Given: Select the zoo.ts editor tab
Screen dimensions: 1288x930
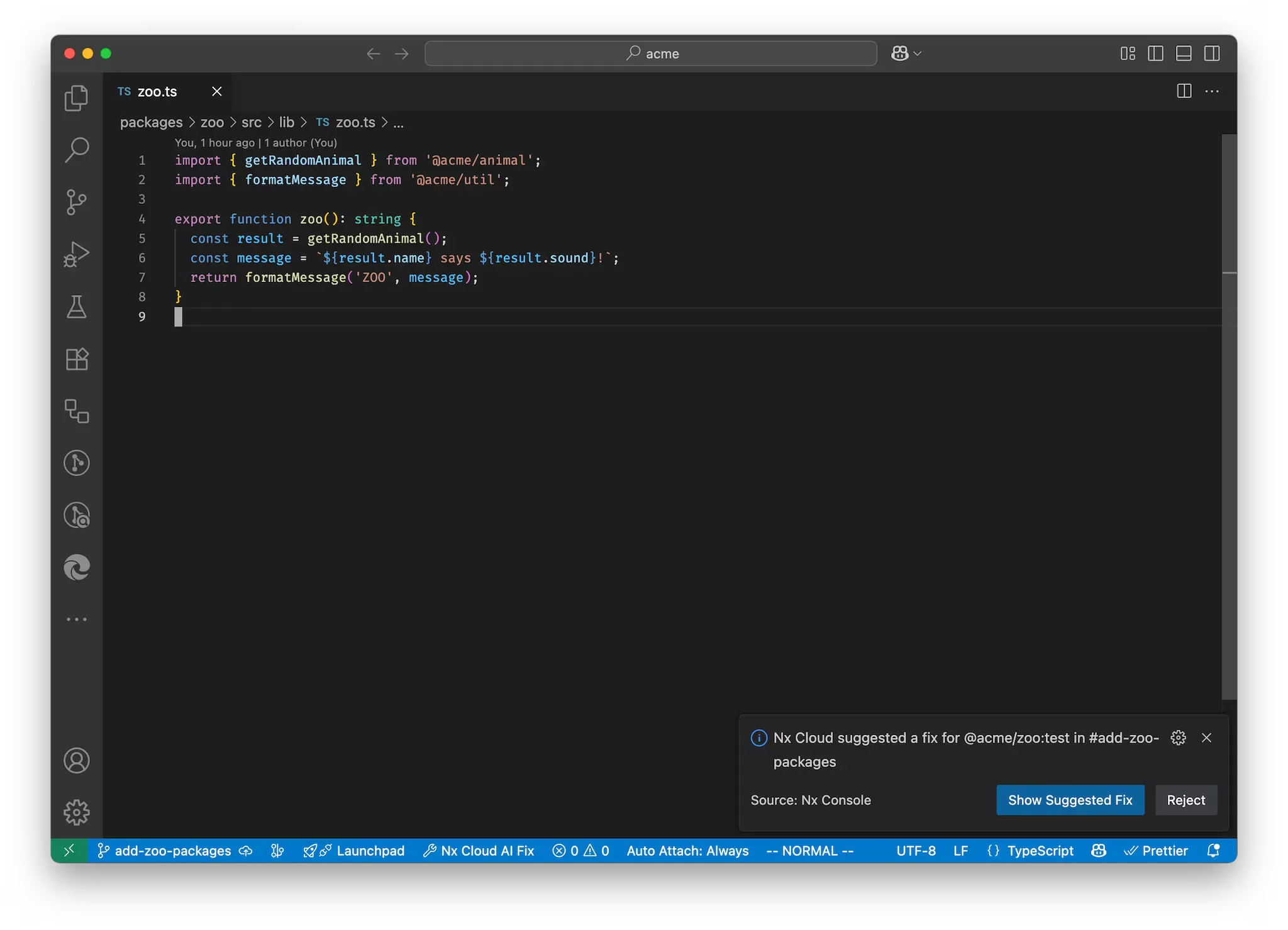Looking at the screenshot, I should tap(157, 92).
